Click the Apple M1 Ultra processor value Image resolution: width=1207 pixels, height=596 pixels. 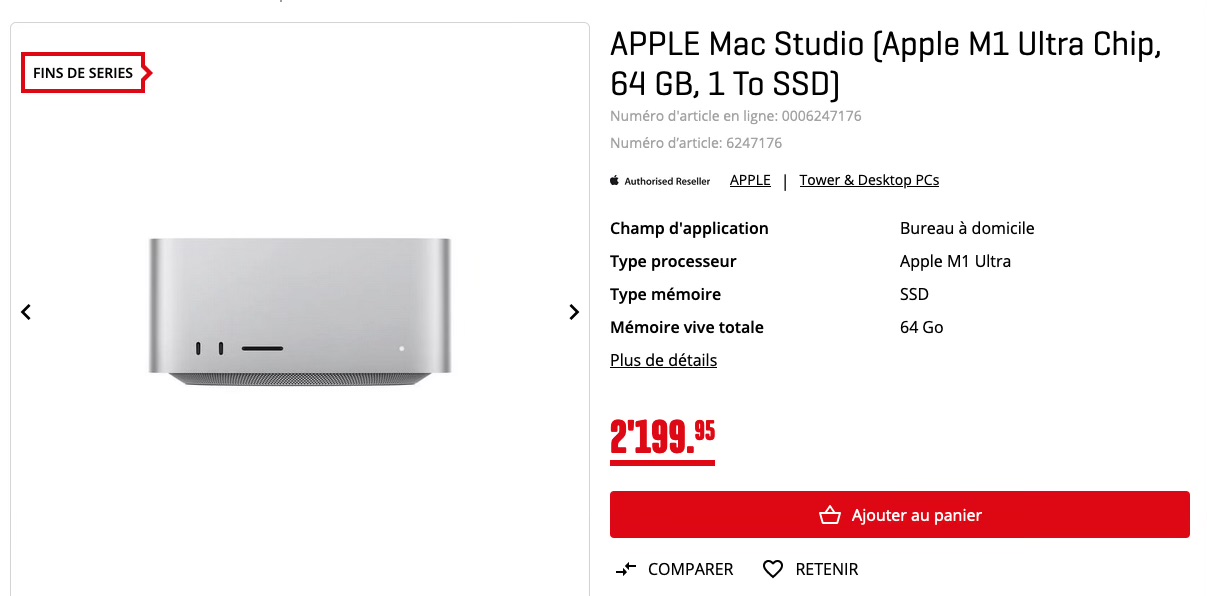(955, 261)
